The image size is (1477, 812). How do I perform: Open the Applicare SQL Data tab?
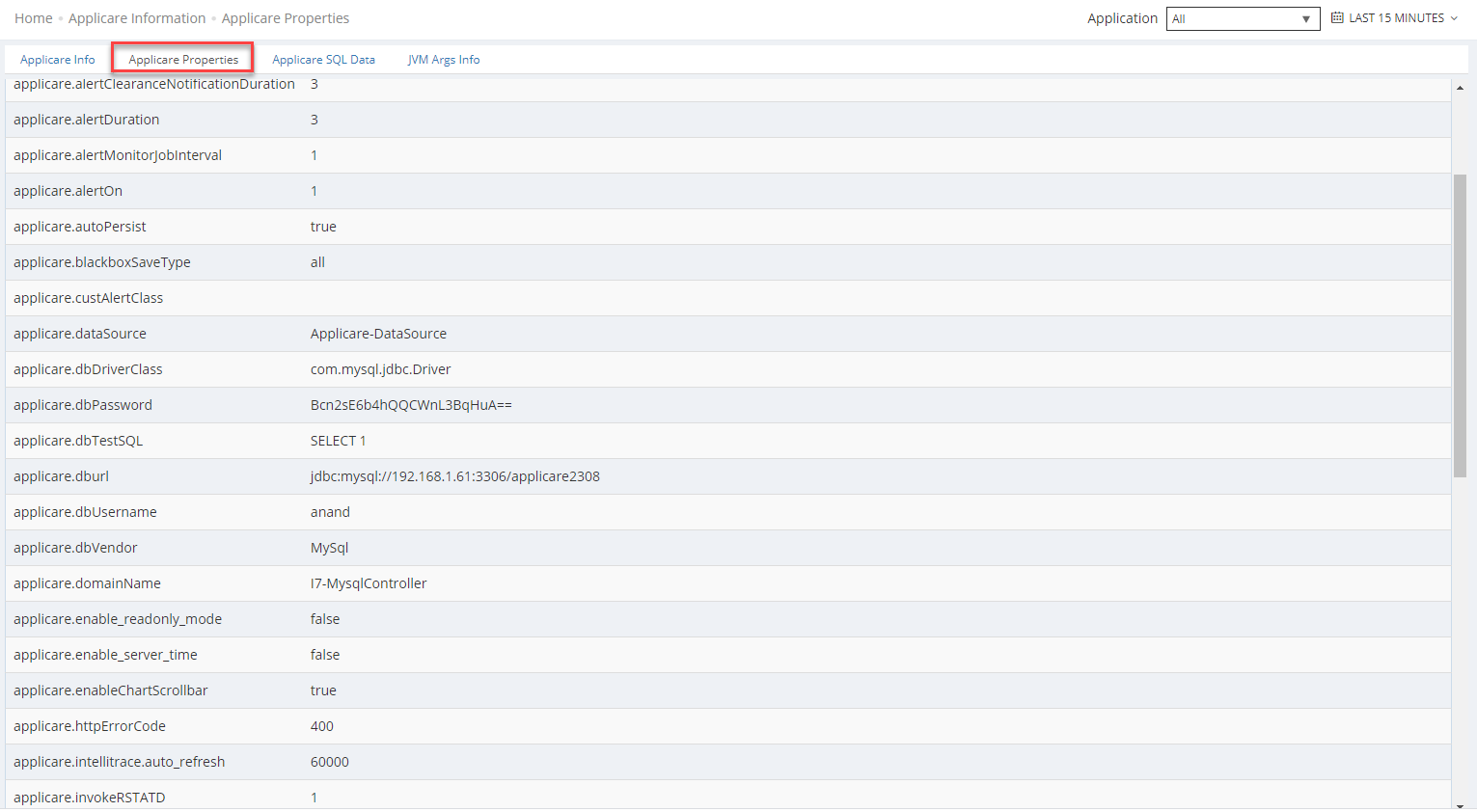coord(323,60)
